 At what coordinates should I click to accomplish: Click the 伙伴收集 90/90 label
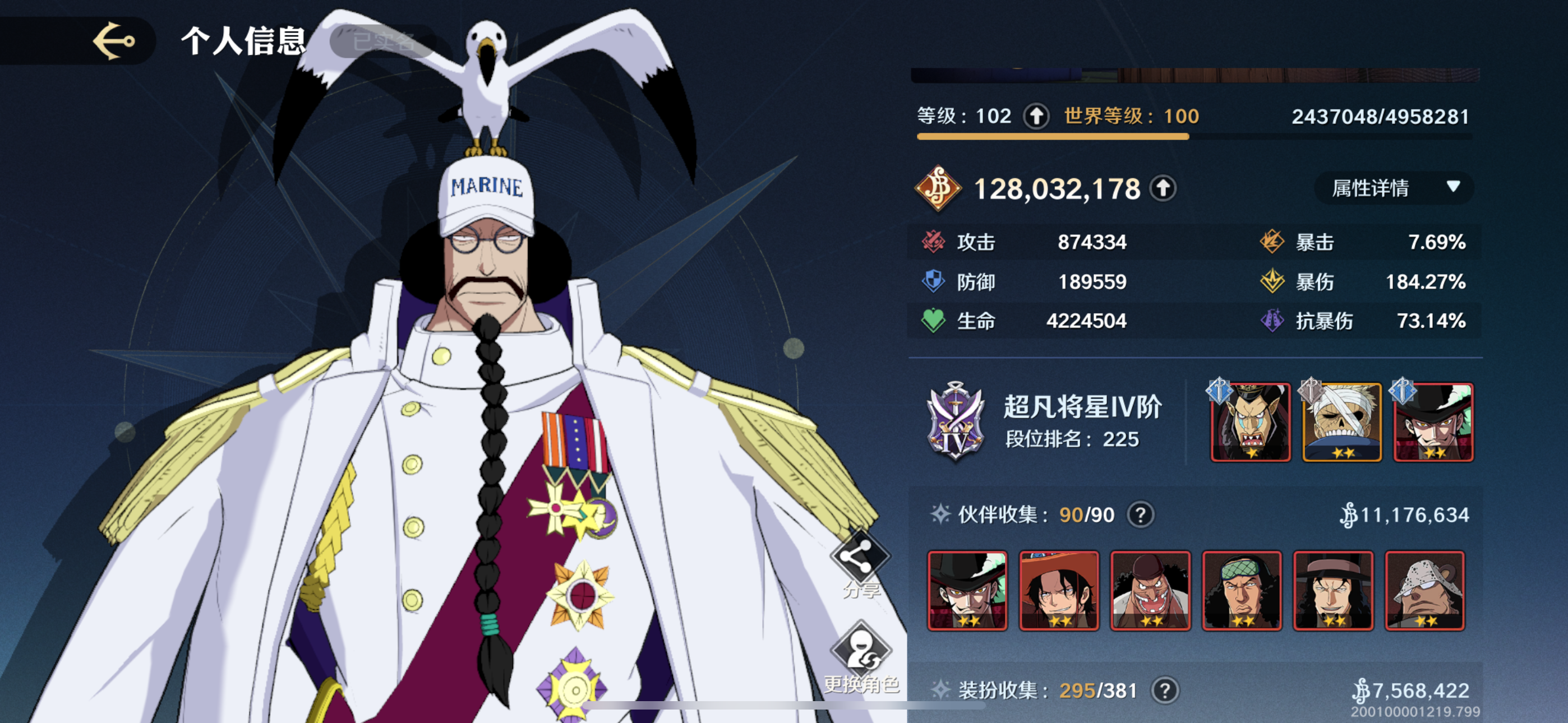tap(1036, 515)
